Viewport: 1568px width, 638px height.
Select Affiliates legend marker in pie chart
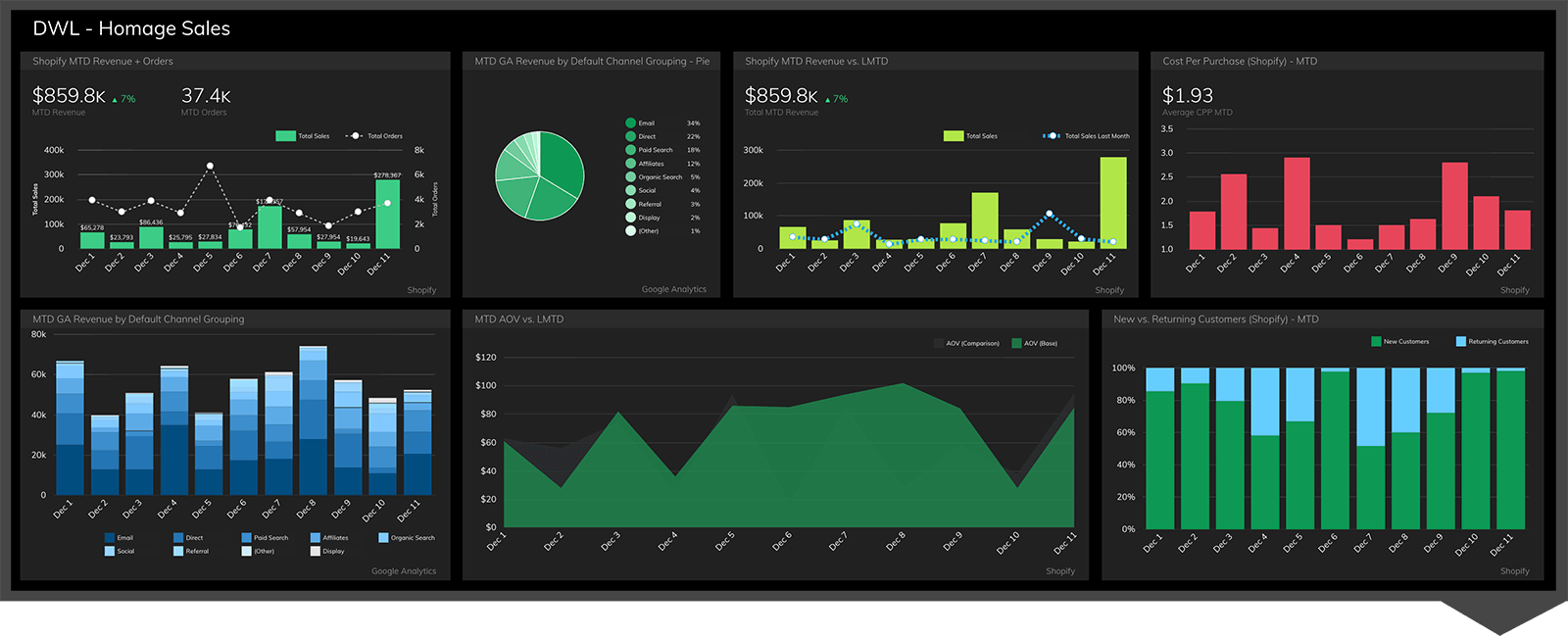[631, 164]
